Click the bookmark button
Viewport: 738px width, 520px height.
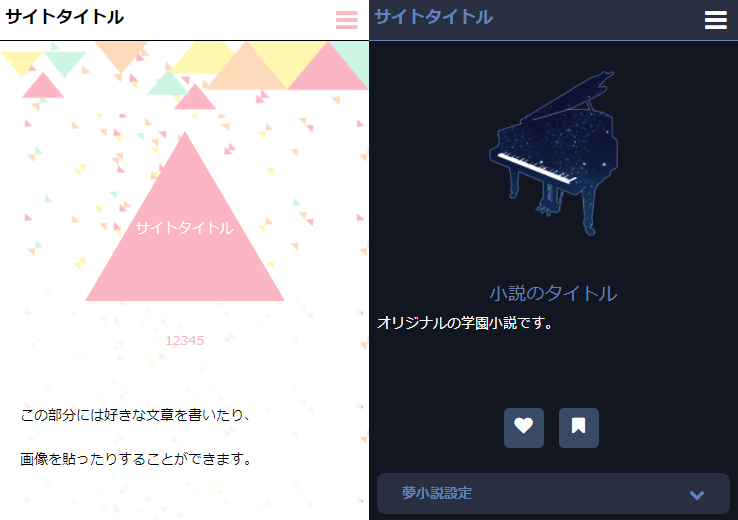579,428
